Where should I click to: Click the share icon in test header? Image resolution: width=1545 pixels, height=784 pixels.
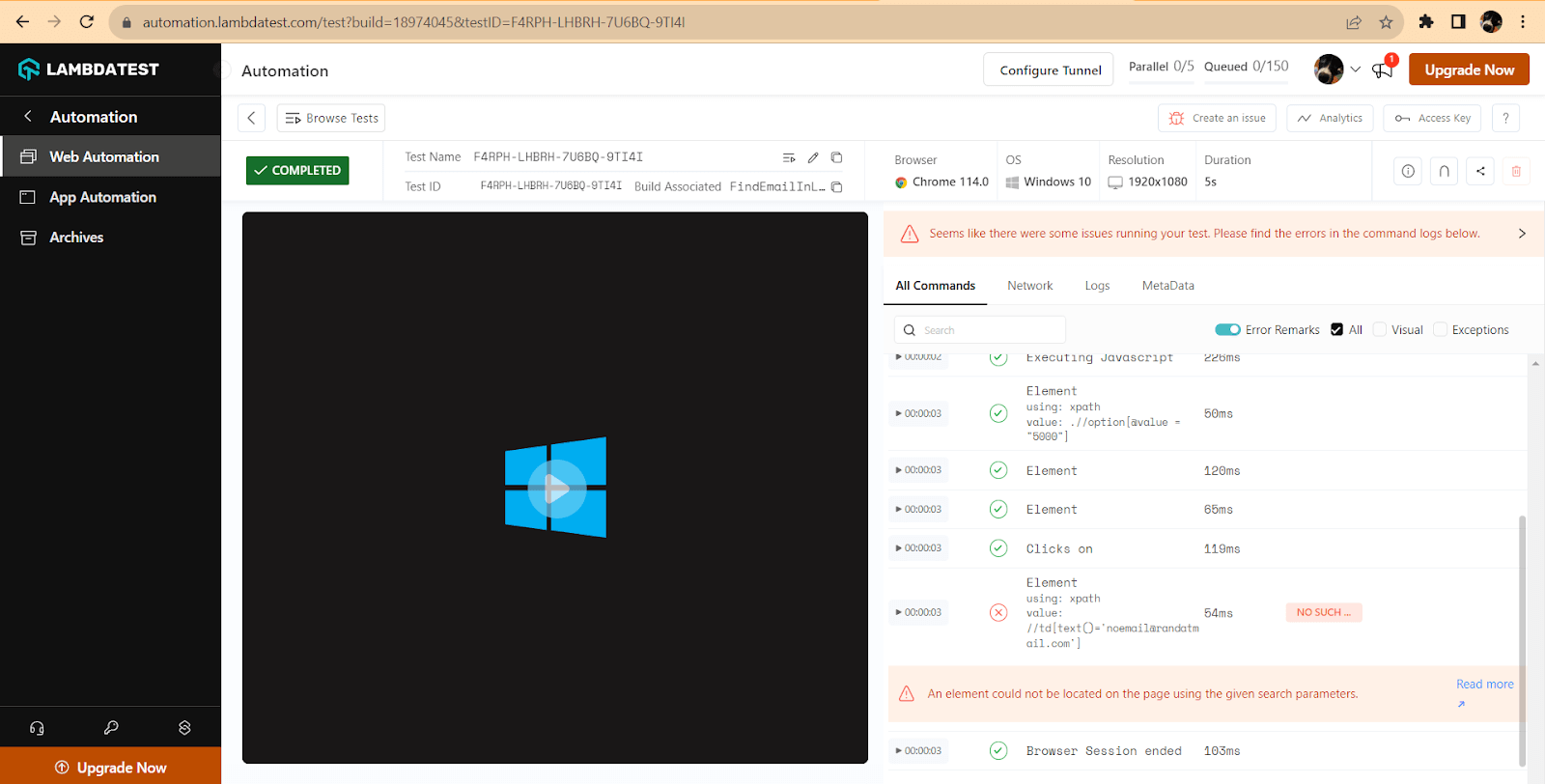(1480, 171)
